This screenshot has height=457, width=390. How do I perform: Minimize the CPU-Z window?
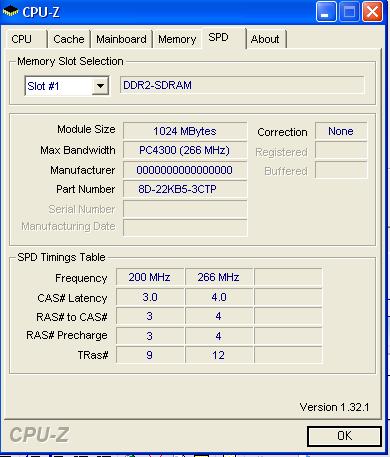coord(326,12)
